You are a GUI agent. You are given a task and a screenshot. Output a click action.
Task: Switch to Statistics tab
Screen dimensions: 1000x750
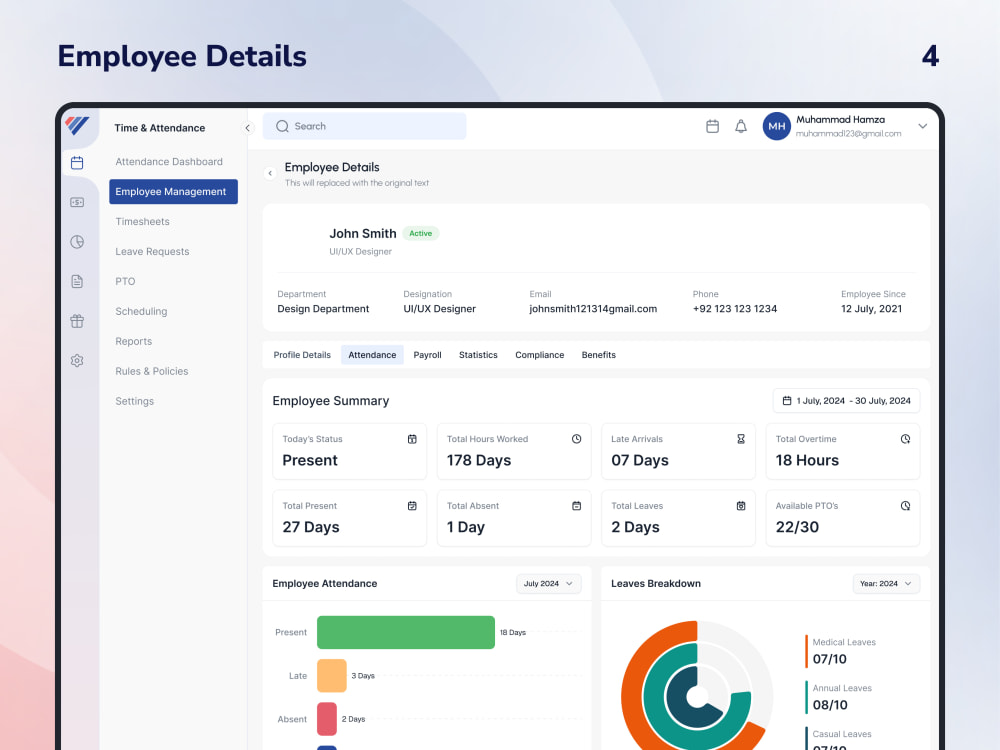click(478, 355)
